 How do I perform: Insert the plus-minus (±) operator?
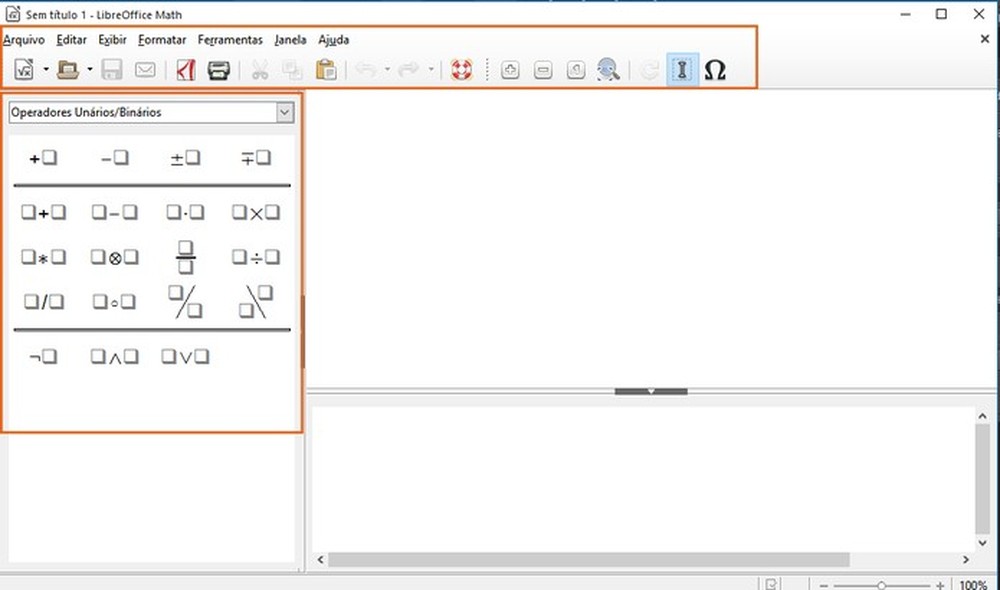pos(184,157)
